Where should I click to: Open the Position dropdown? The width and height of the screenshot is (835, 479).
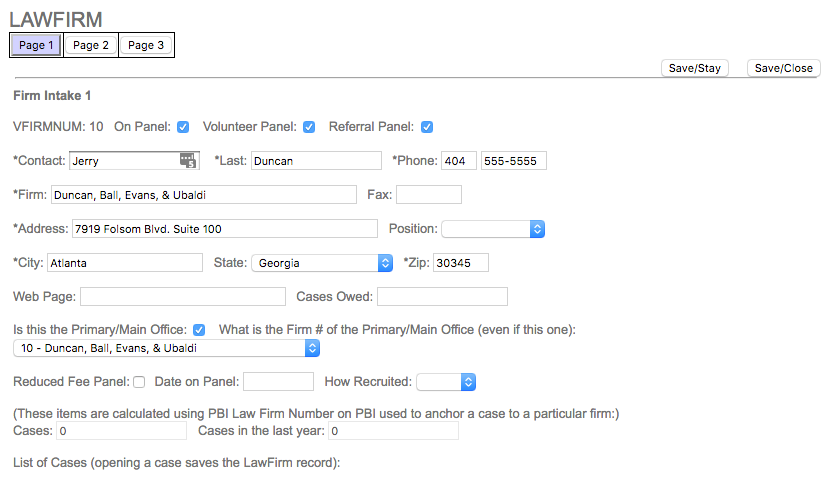pyautogui.click(x=493, y=229)
